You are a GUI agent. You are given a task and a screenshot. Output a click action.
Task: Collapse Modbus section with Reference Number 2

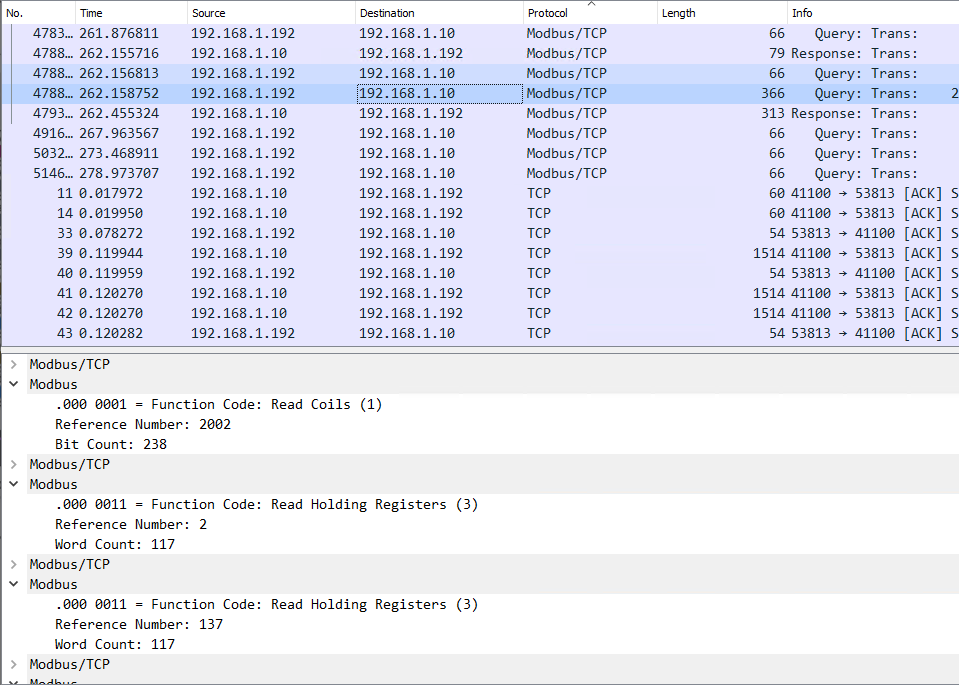(14, 484)
